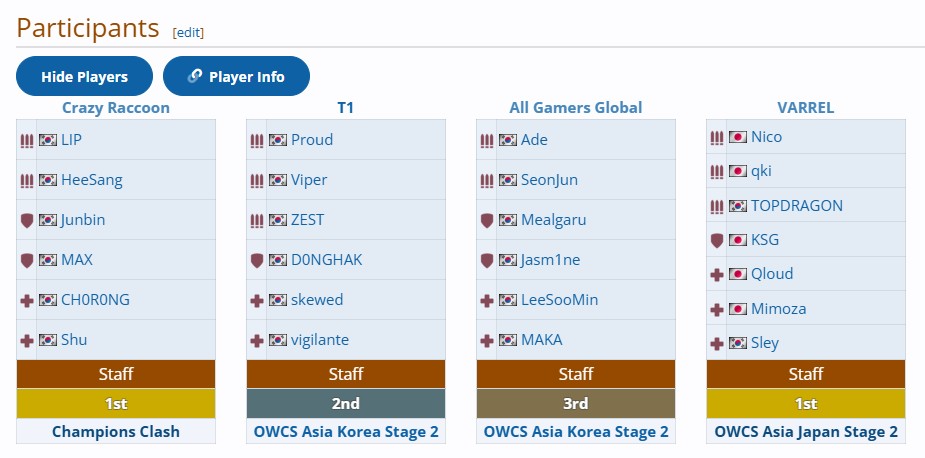Open the OWCS Asia Japan Stage 2 link
This screenshot has width=925, height=458.
806,432
